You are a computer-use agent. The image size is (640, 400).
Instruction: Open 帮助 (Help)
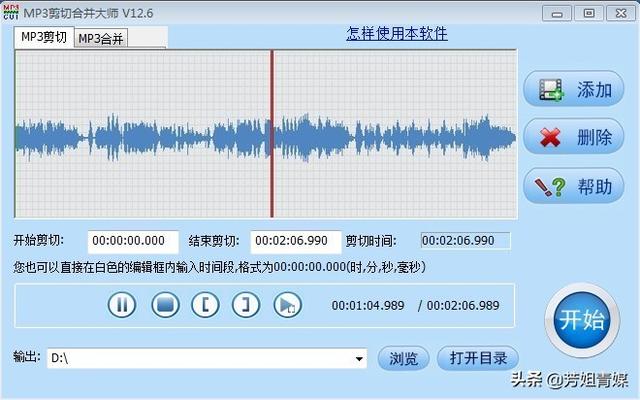[x=573, y=186]
